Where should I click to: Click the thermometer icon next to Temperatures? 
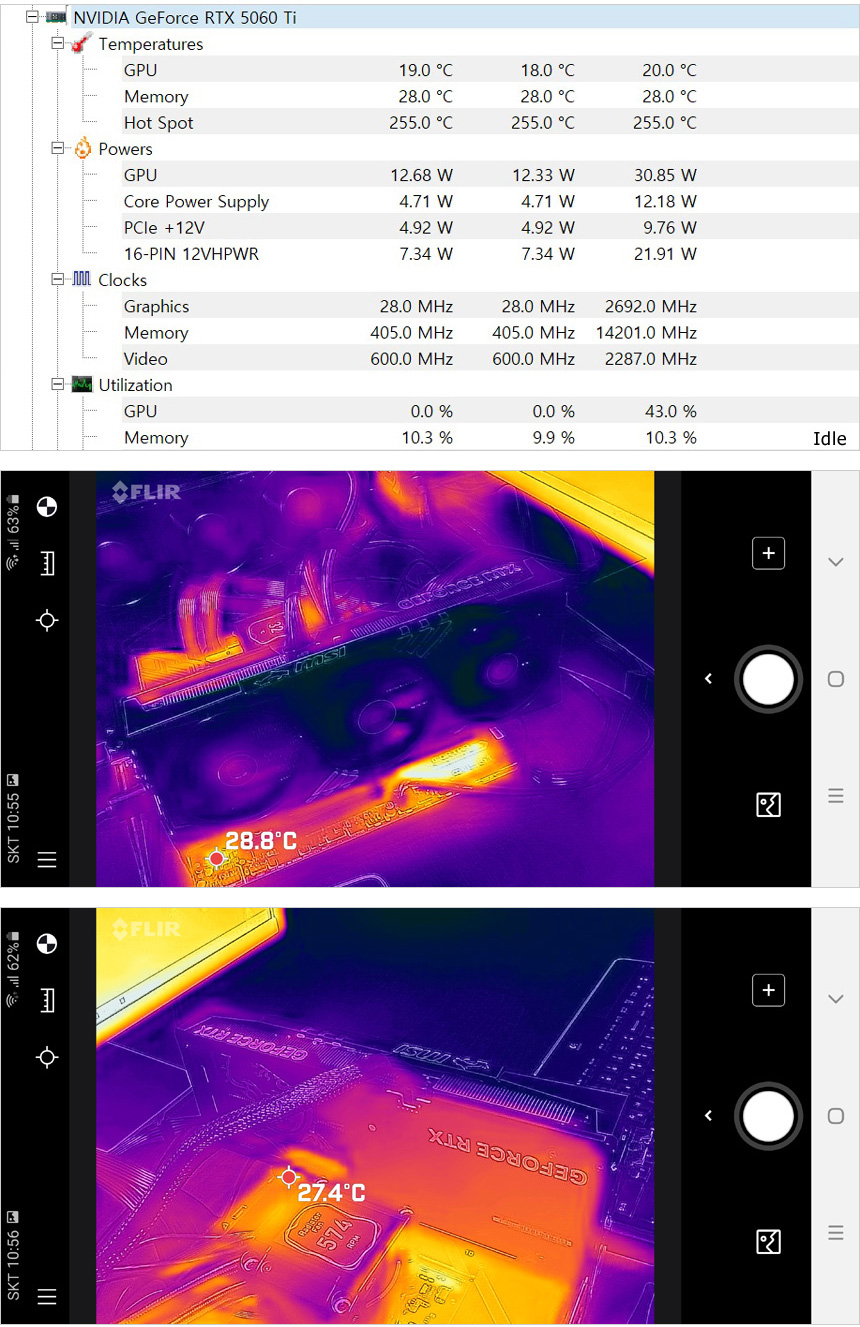coord(81,44)
